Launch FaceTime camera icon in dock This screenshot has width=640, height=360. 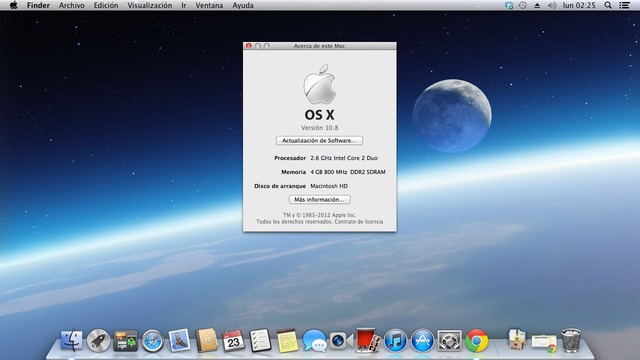point(341,340)
